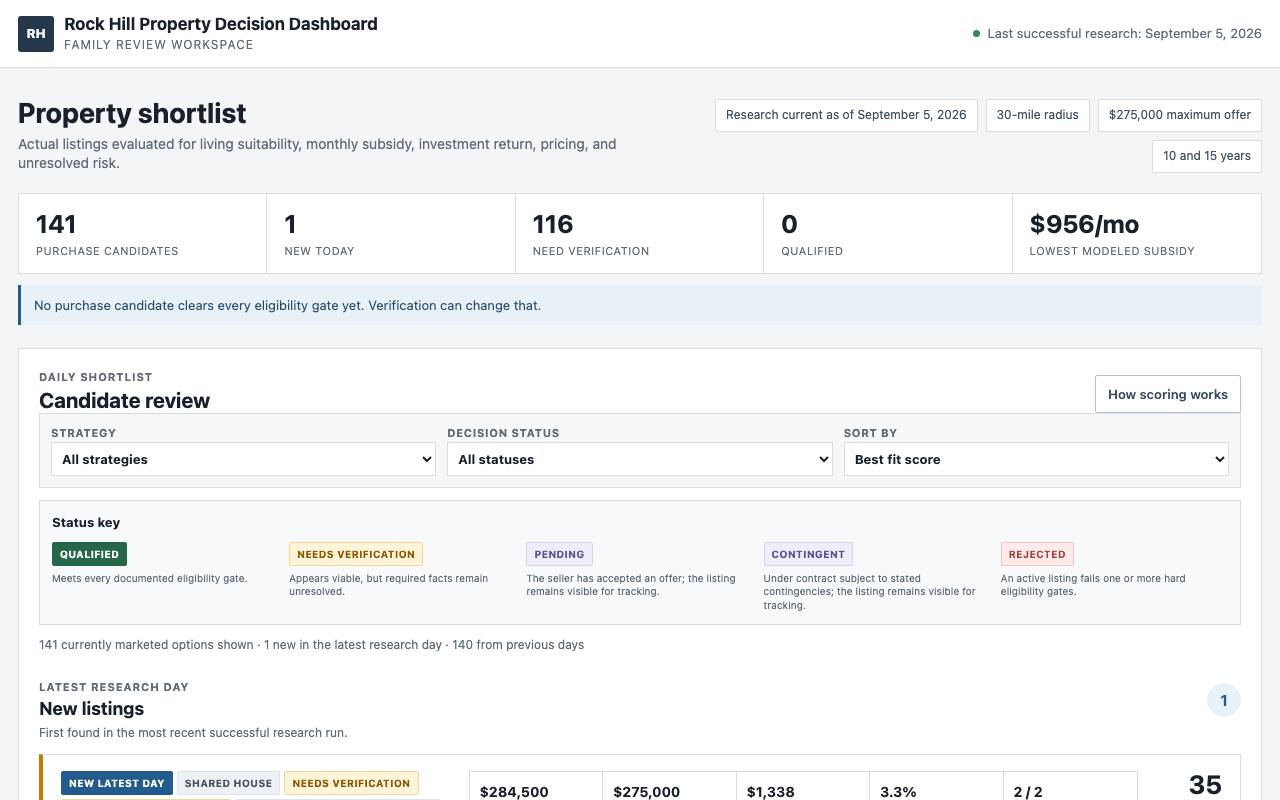Open the Sort By dropdown
This screenshot has width=1280, height=800.
pos(1036,459)
